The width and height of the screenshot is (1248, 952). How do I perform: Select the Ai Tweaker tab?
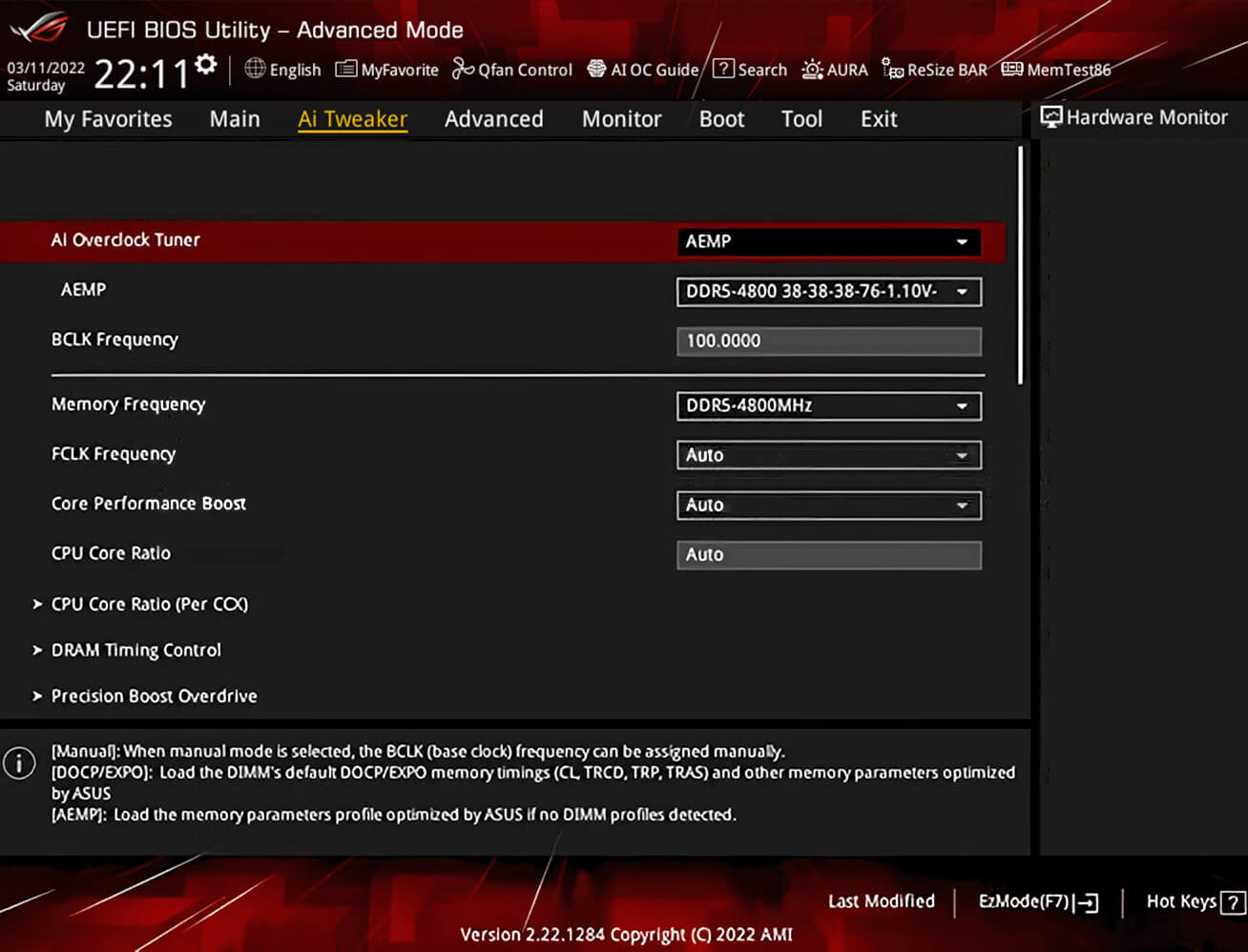(x=352, y=119)
